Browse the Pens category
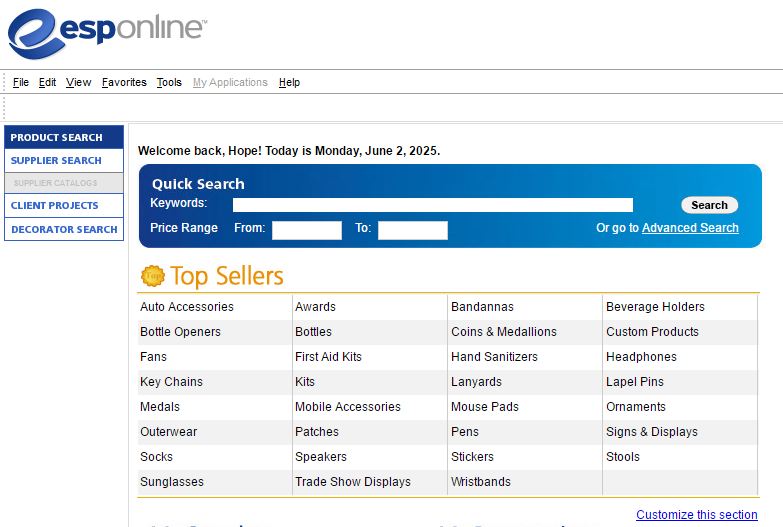 click(465, 432)
